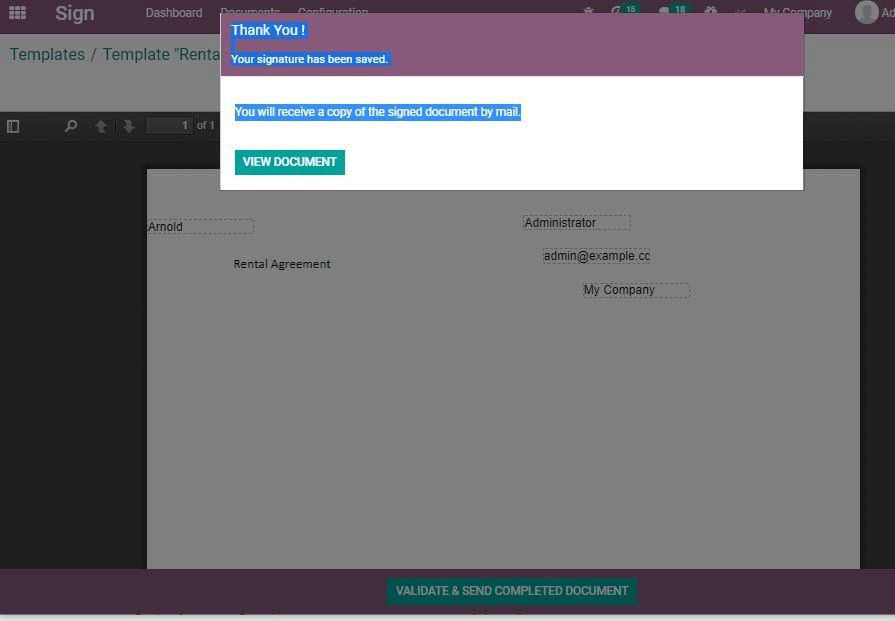Open the PDF find magnifier
The width and height of the screenshot is (895, 621).
(x=71, y=126)
